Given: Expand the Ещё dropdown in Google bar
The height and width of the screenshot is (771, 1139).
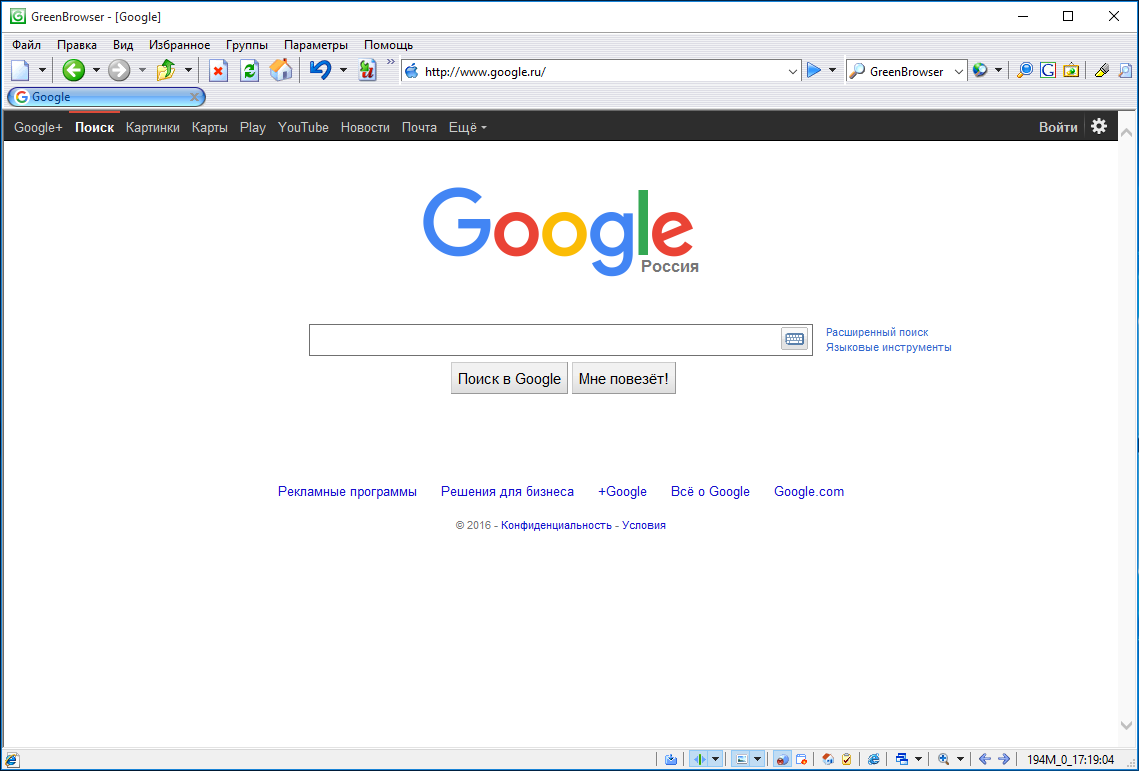Looking at the screenshot, I should 467,127.
